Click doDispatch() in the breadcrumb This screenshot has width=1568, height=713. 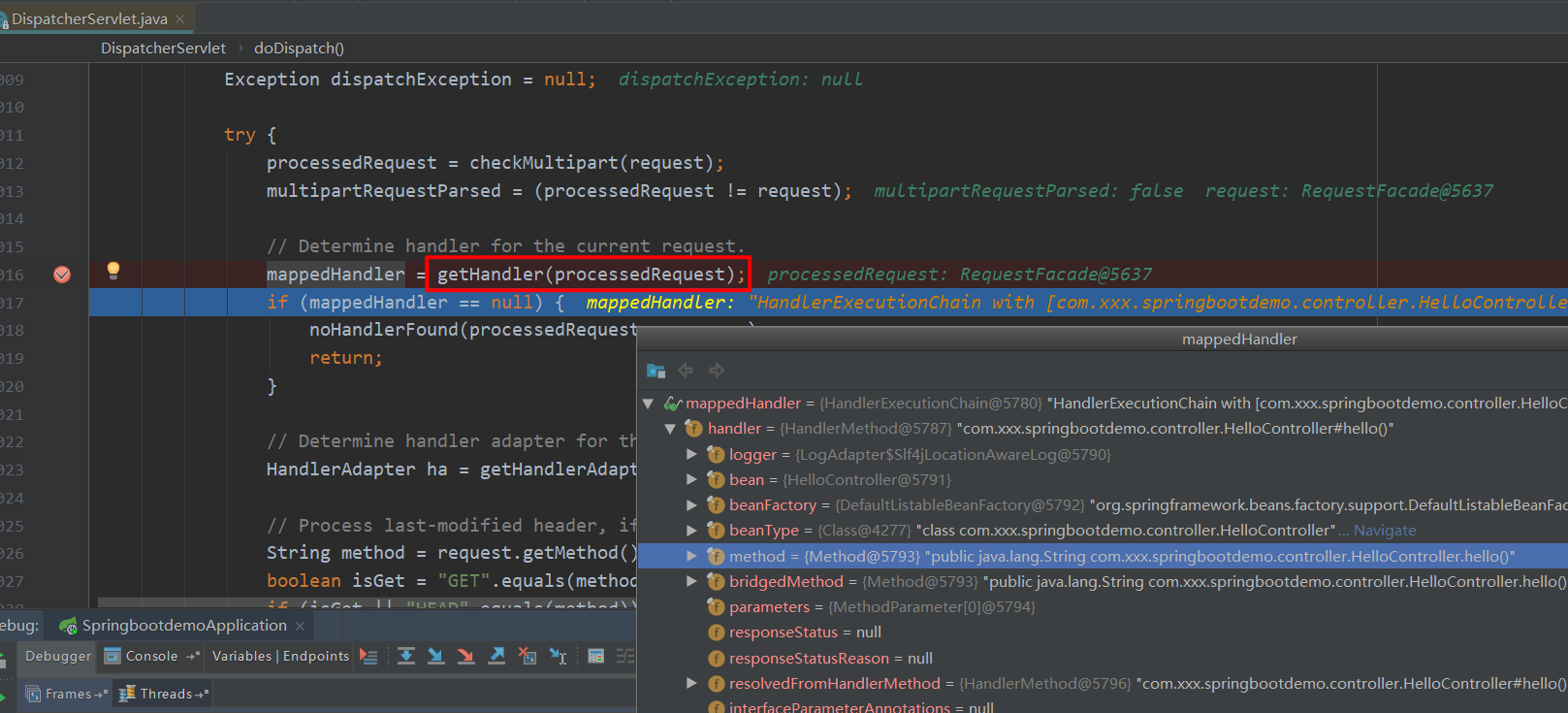point(299,49)
